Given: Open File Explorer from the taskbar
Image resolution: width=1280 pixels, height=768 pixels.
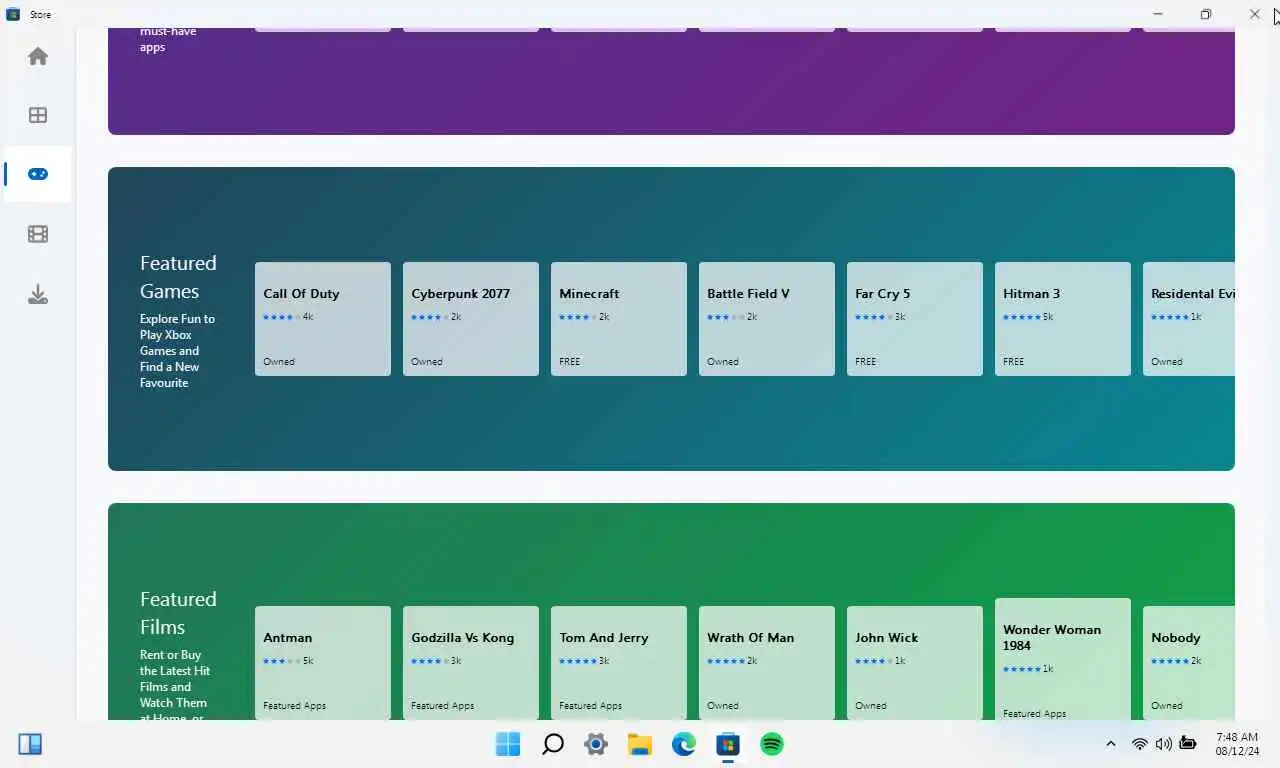Looking at the screenshot, I should coord(640,744).
